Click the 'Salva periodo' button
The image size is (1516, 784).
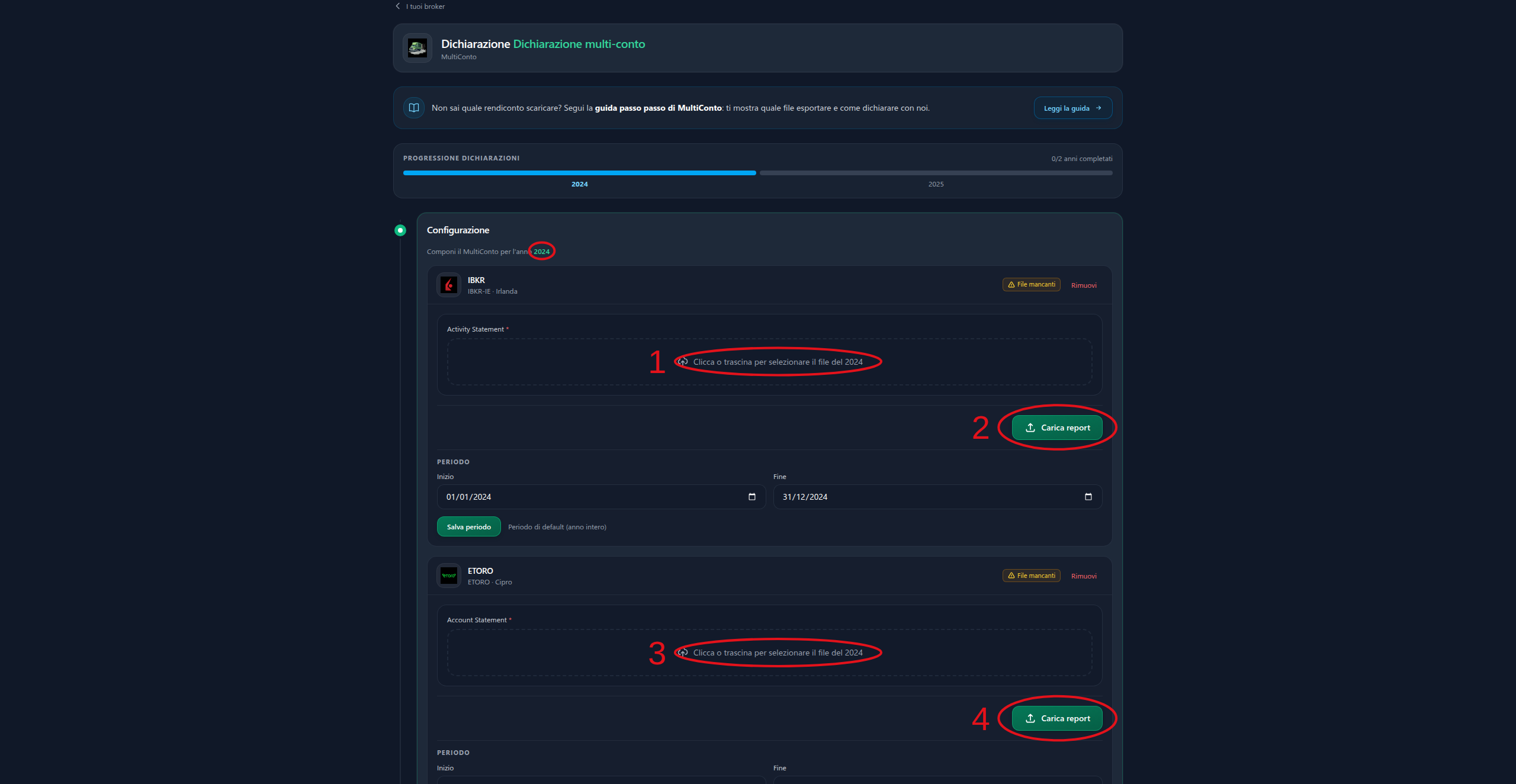[468, 526]
